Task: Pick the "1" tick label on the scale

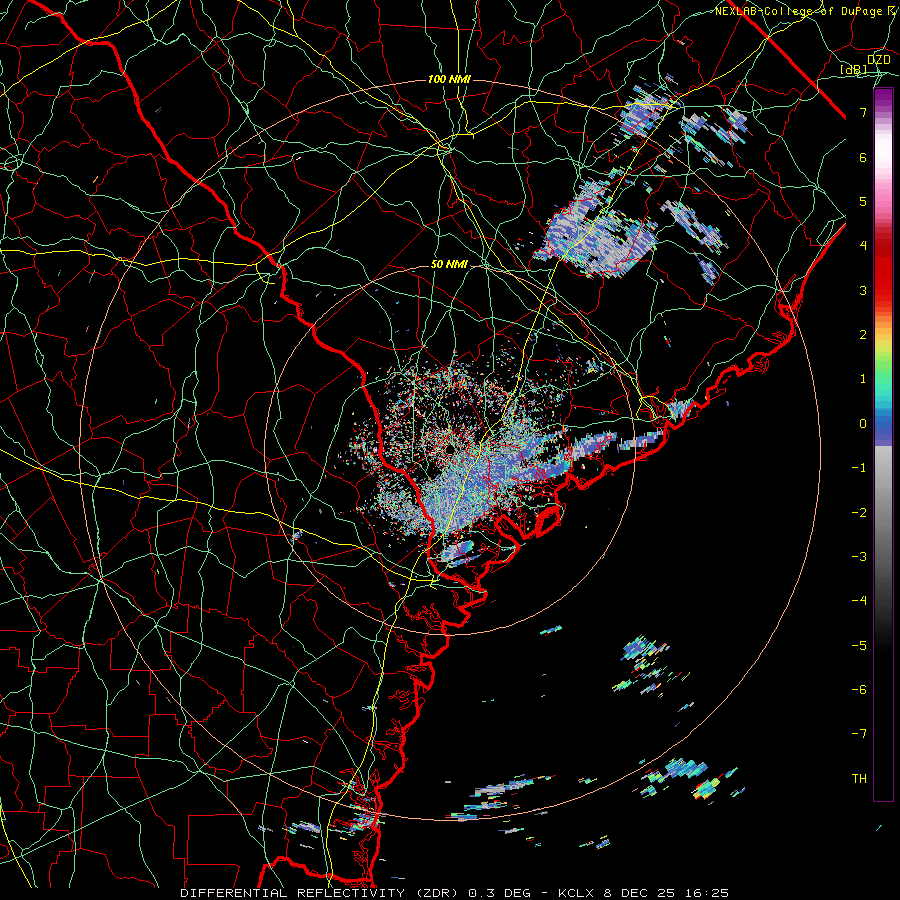Action: click(x=863, y=379)
